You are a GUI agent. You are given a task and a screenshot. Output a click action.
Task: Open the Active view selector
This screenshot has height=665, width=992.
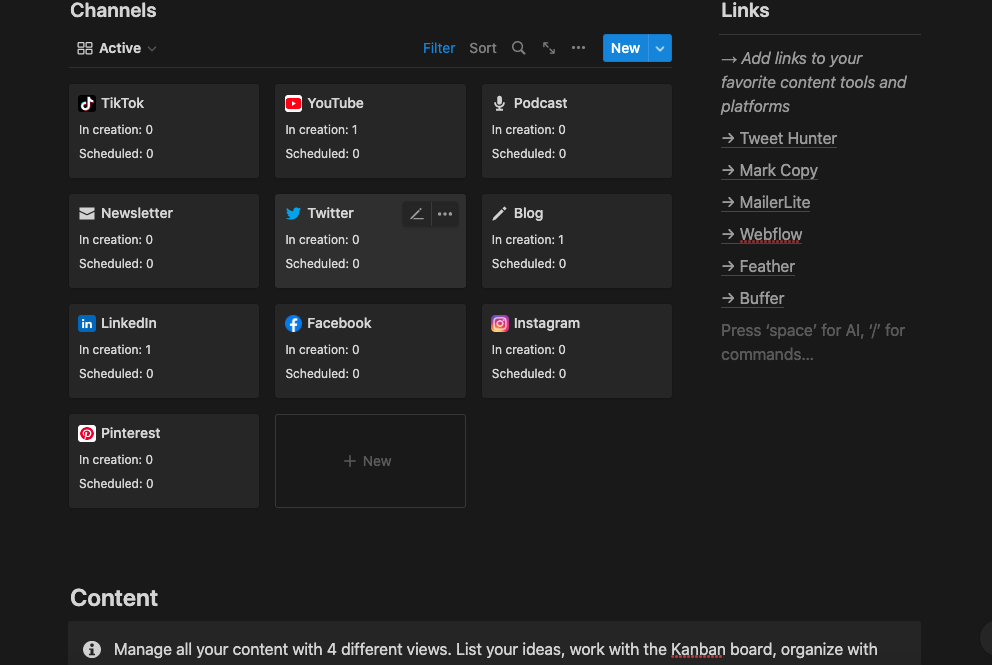tap(116, 47)
